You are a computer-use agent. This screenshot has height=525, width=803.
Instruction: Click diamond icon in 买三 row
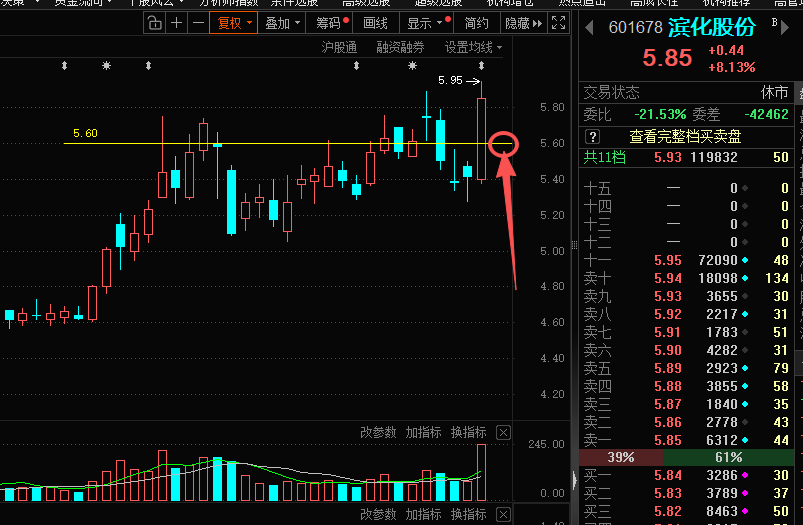pos(745,511)
